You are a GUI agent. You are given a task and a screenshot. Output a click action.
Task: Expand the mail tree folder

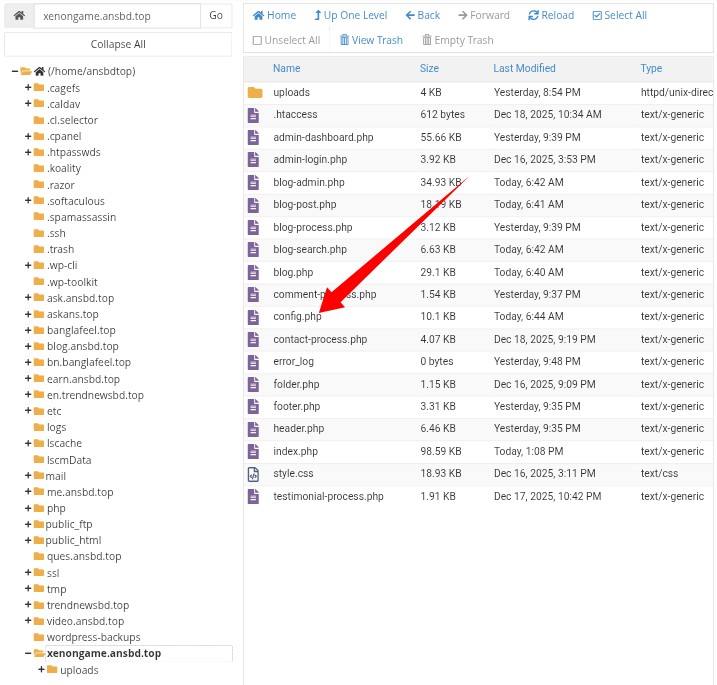click(x=28, y=476)
